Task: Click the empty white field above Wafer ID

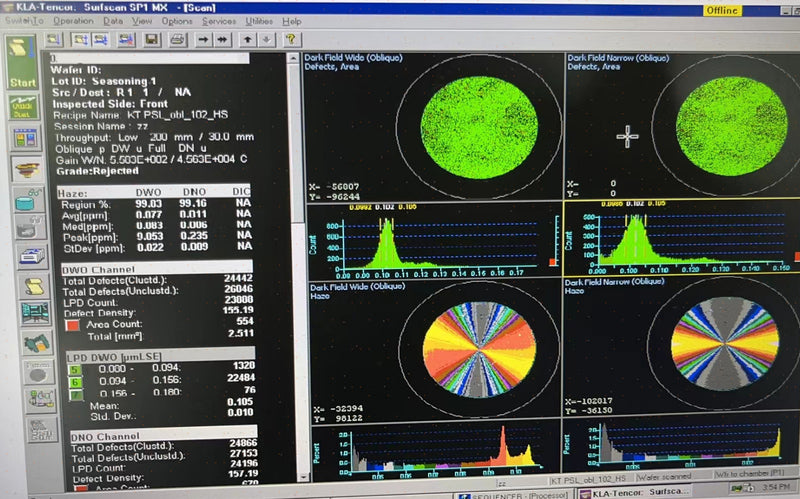Action: 149,58
